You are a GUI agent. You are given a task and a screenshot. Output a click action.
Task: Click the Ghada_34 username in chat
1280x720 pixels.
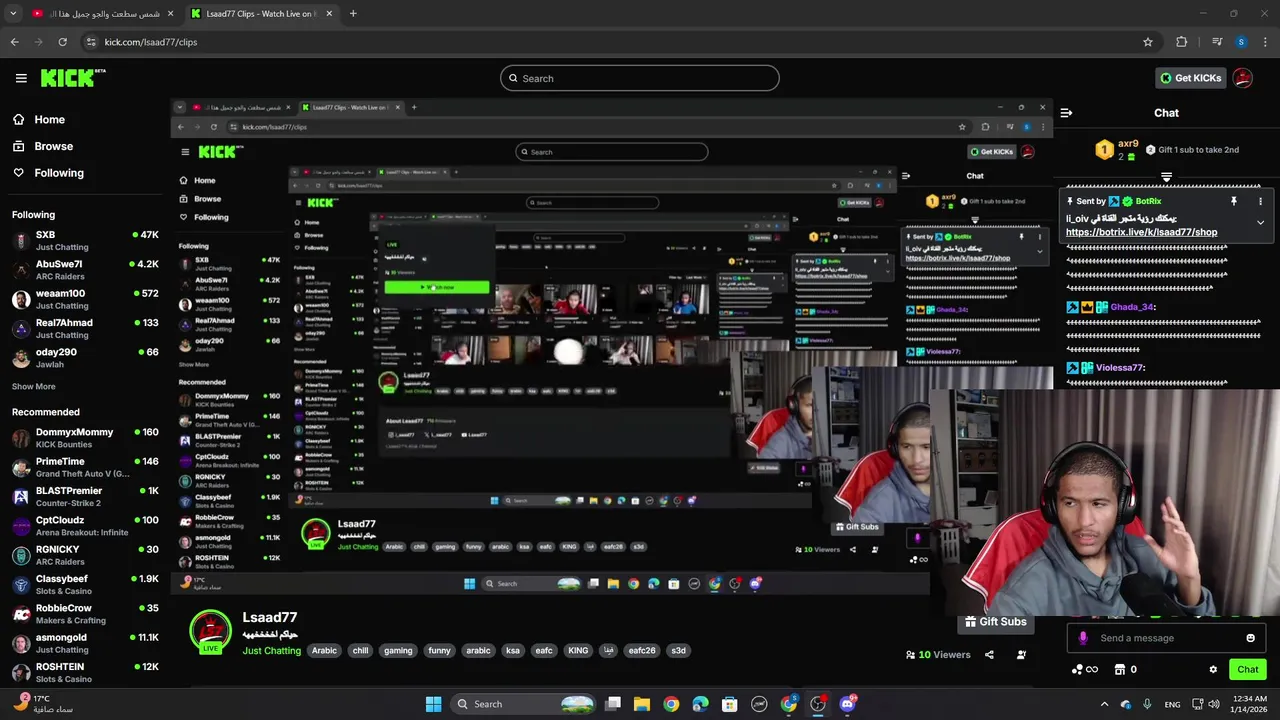[1132, 307]
